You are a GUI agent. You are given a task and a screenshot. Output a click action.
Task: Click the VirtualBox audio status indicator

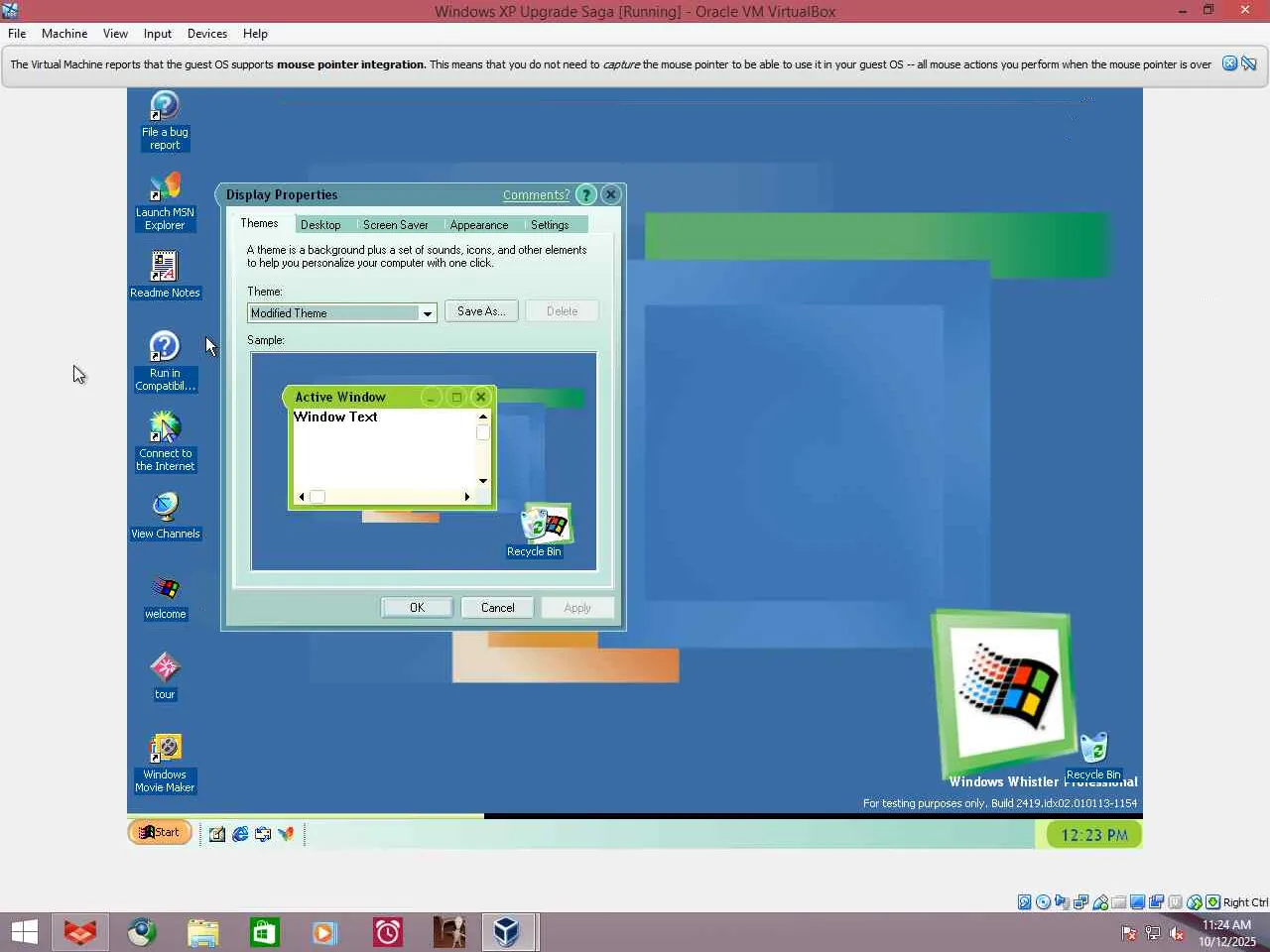[1063, 902]
